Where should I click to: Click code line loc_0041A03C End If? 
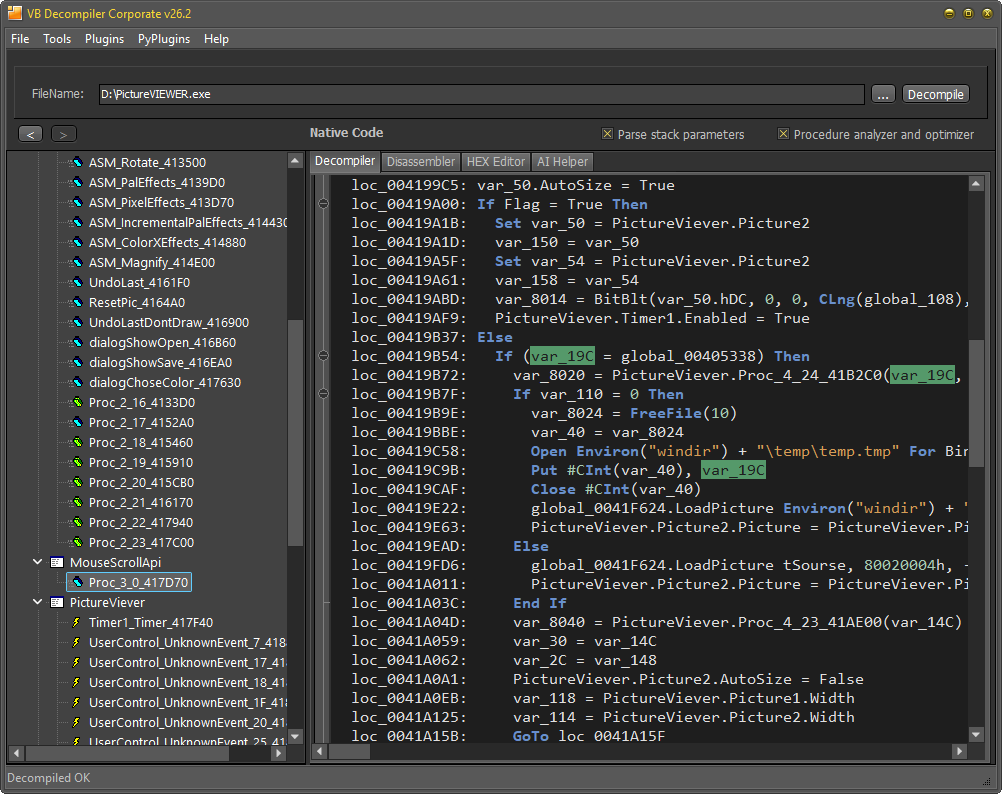459,603
